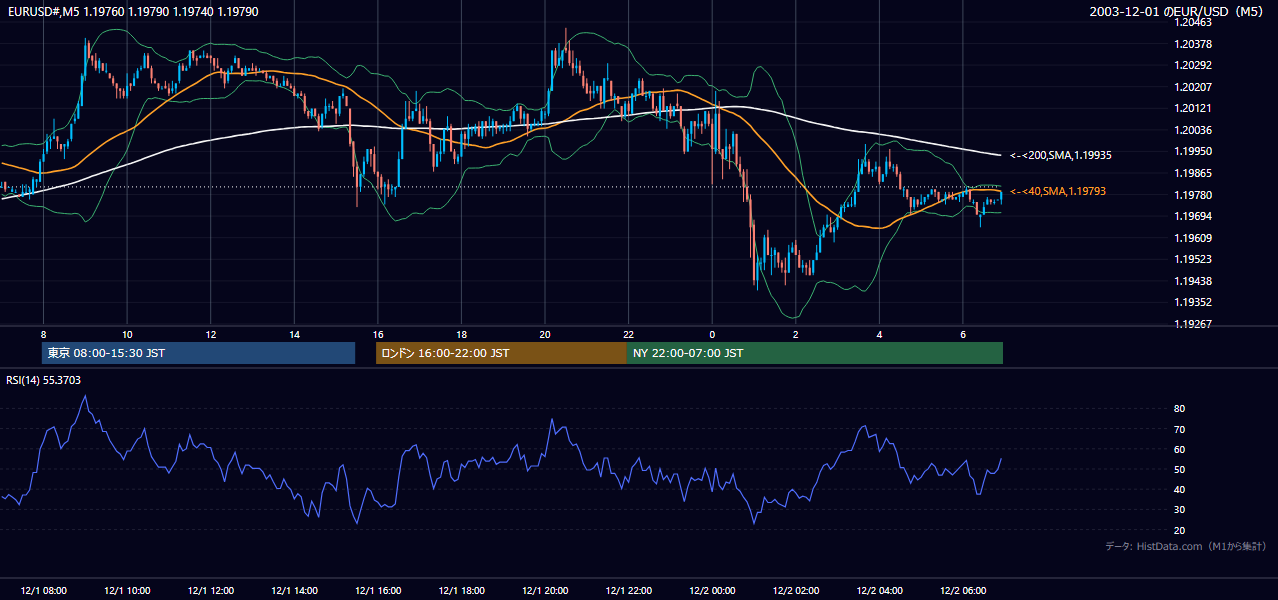Click the 12/1 08:00 time axis label
1278x600 pixels.
[x=43, y=591]
